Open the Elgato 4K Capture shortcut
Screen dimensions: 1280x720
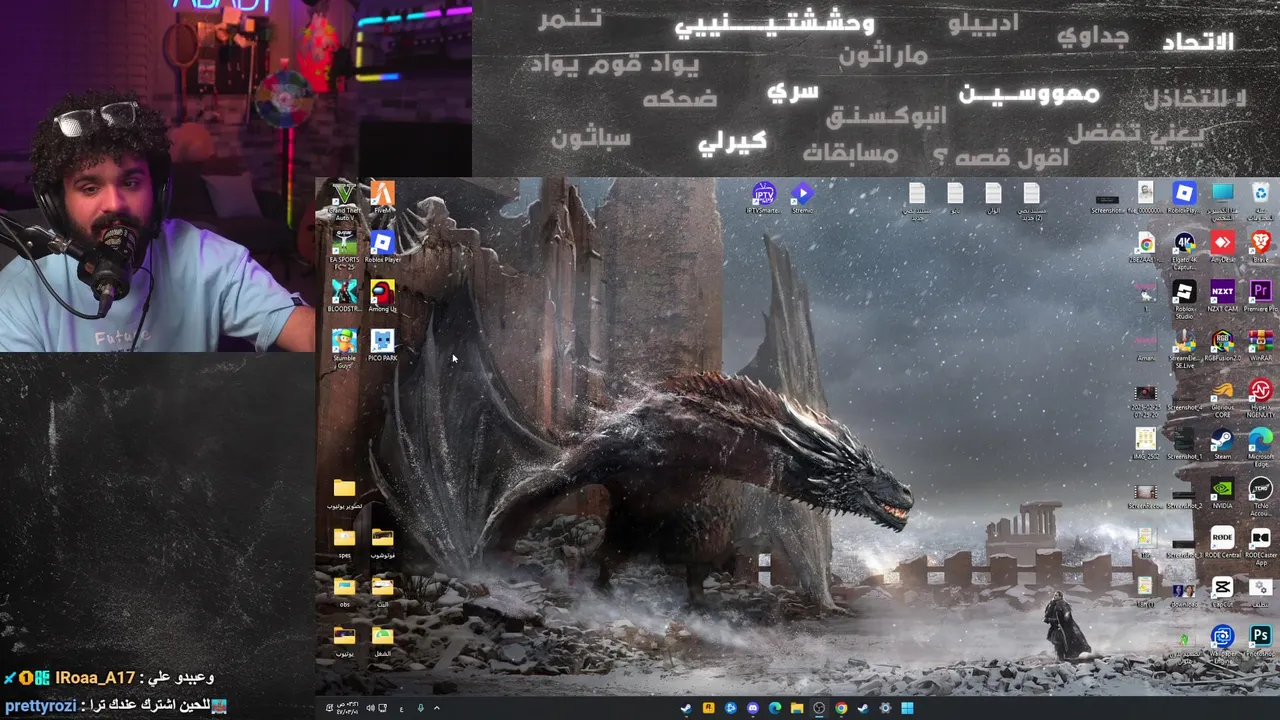[x=1184, y=251]
